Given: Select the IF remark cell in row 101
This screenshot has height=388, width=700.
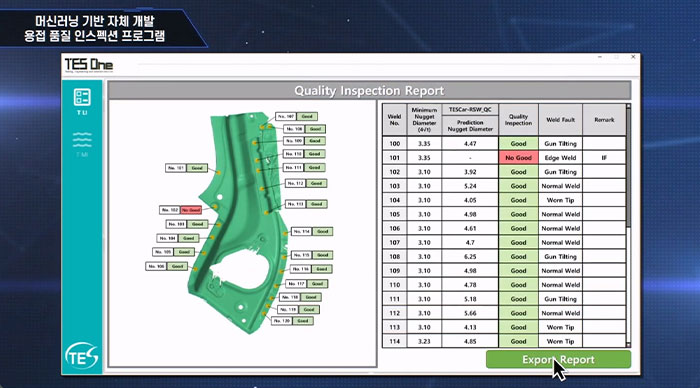Looking at the screenshot, I should coord(604,158).
